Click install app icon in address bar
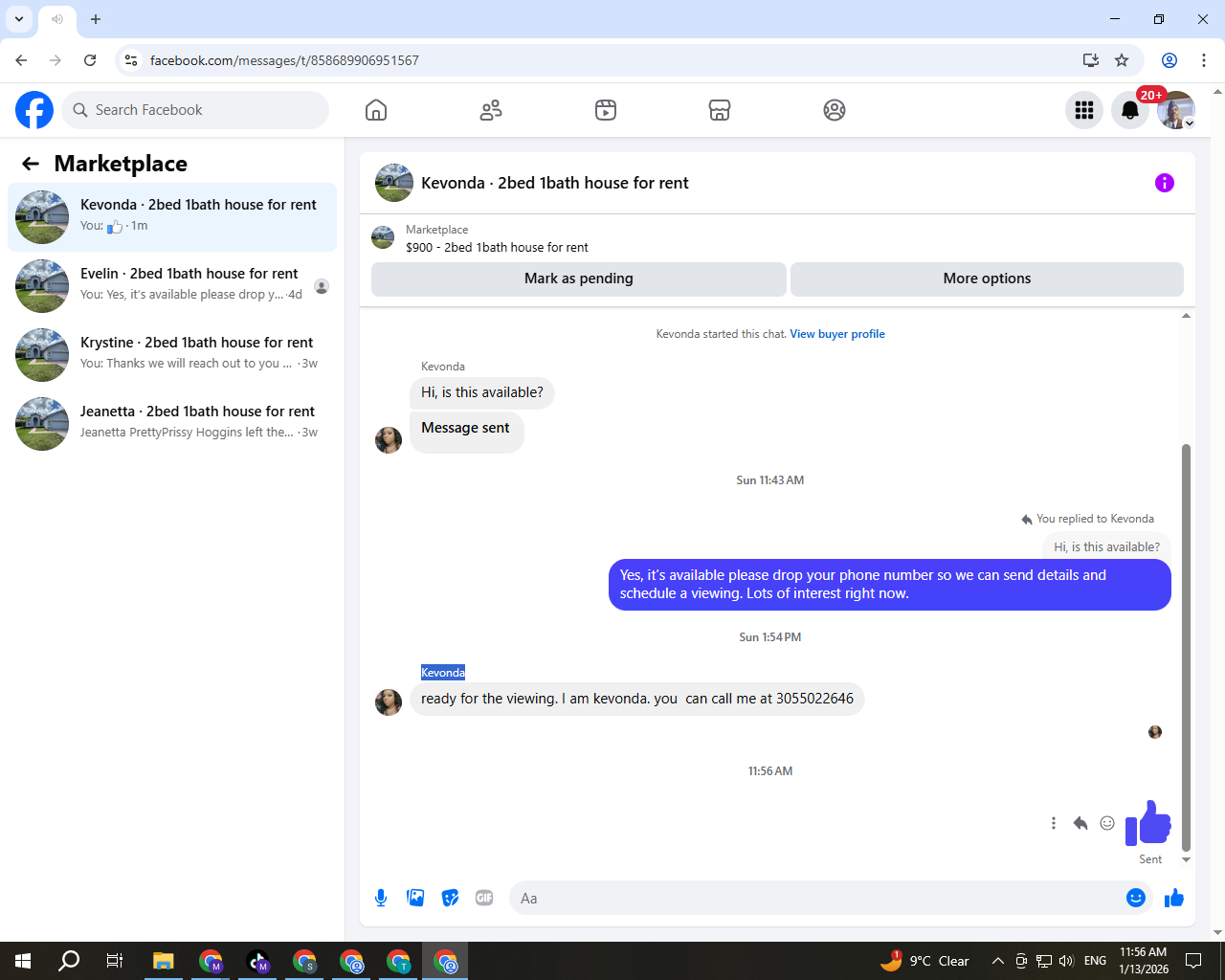This screenshot has height=980, width=1225. click(x=1090, y=60)
